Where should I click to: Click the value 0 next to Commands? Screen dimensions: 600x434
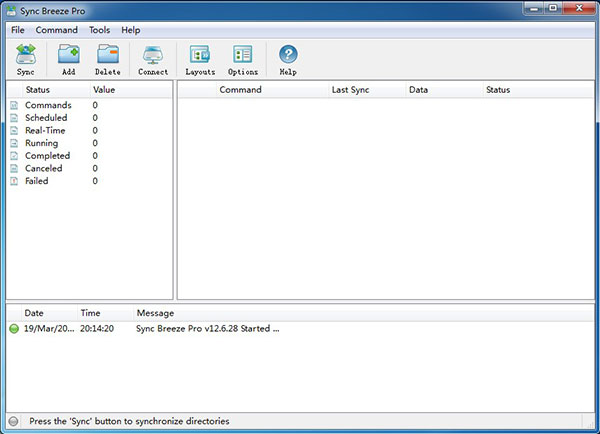[95, 105]
